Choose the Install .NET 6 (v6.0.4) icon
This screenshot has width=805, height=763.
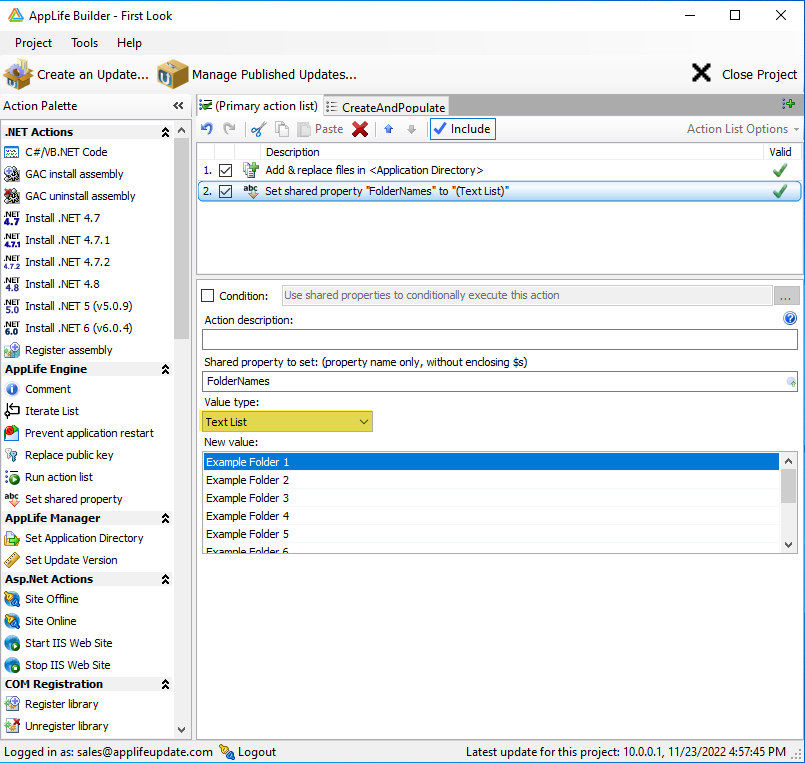point(12,328)
